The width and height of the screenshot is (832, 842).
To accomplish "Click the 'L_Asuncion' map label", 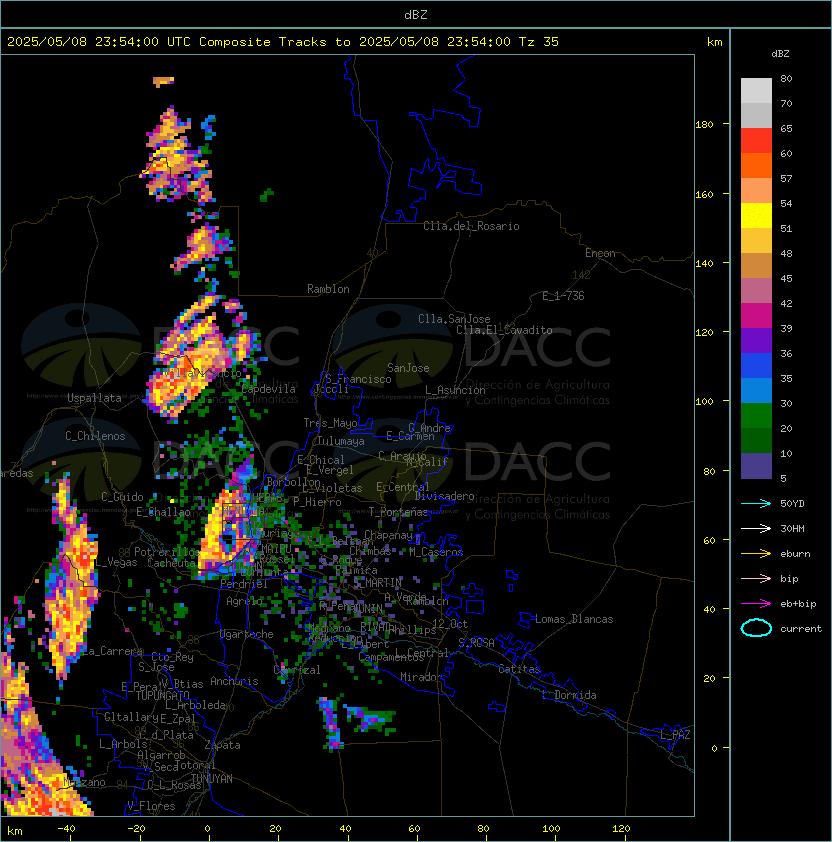I will point(455,390).
